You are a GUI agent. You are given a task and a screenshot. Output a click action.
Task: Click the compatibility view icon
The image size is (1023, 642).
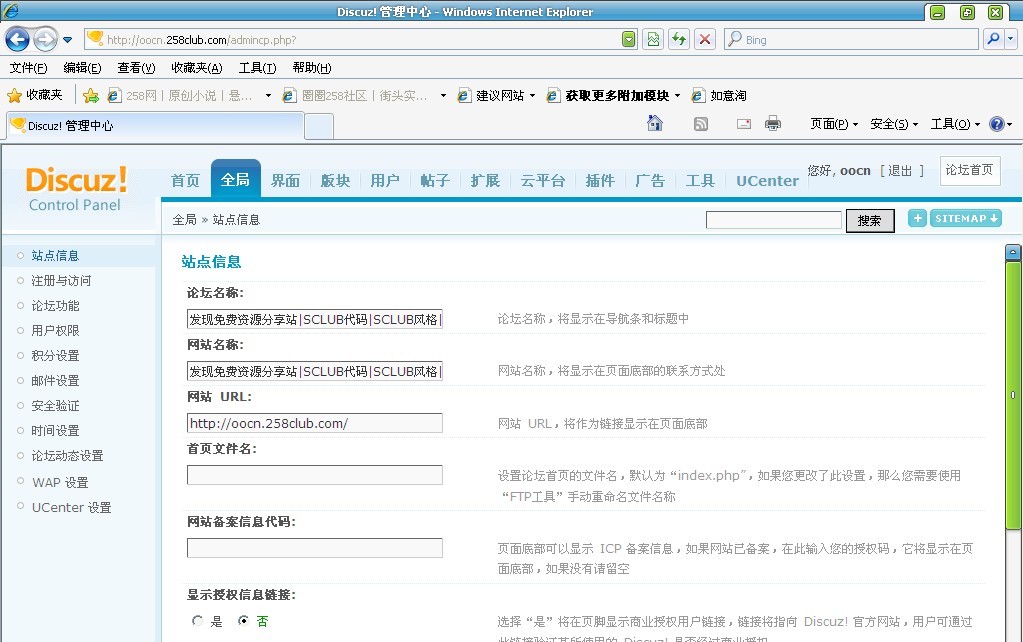(x=653, y=39)
